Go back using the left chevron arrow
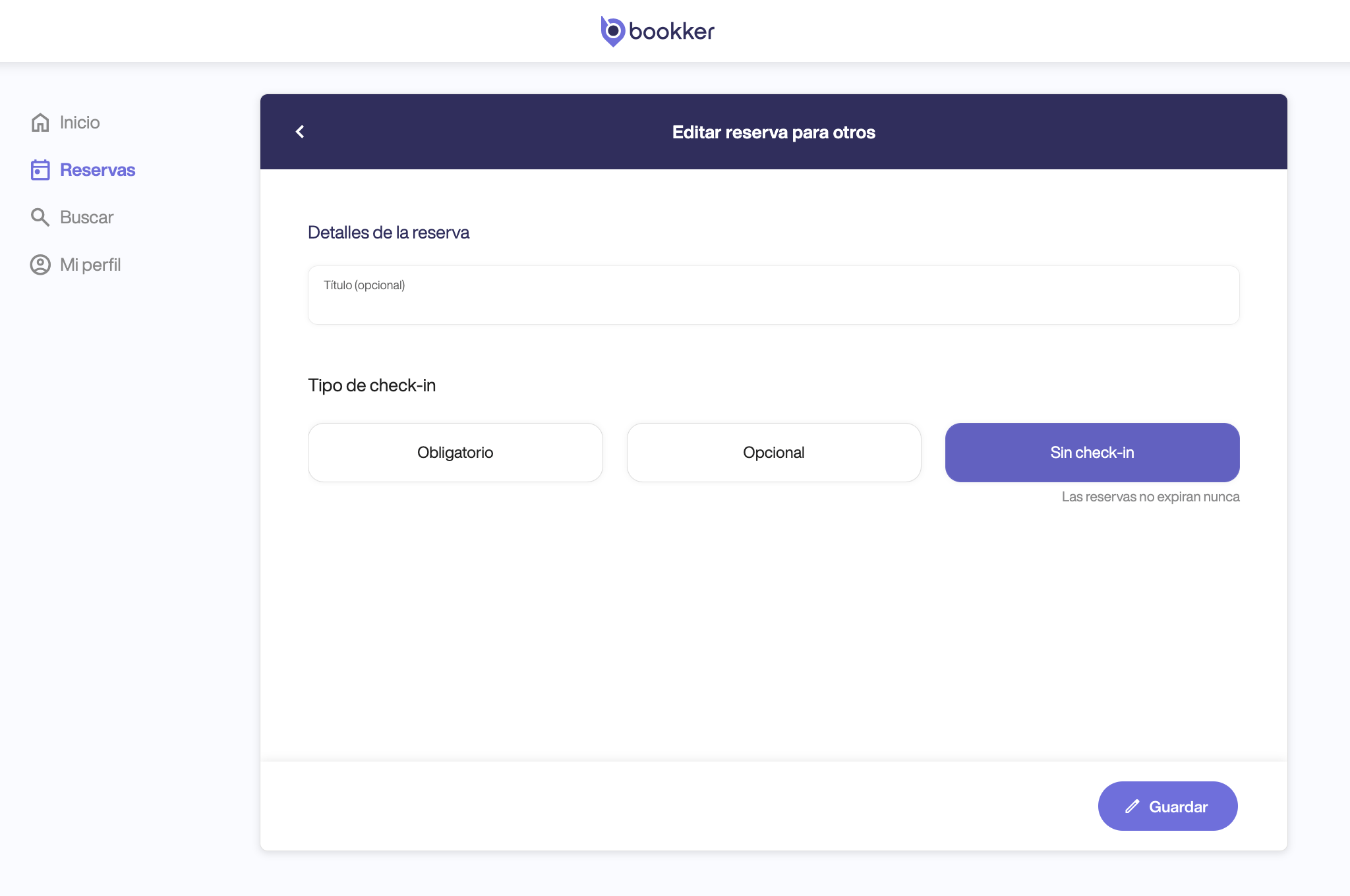 [300, 132]
